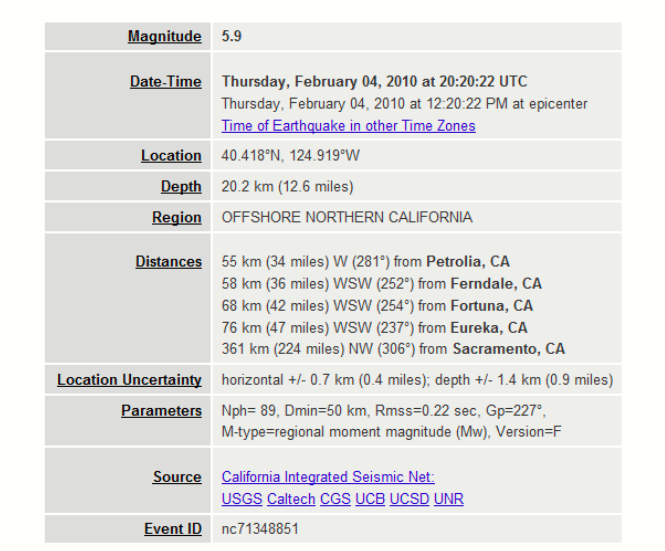Open the Date-Time label link

pos(165,82)
